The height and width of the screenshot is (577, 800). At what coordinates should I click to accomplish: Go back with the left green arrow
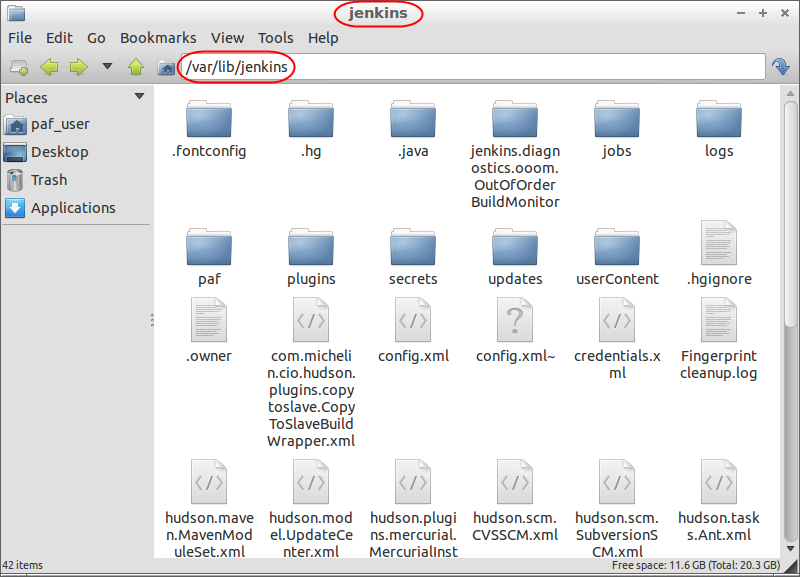point(49,67)
